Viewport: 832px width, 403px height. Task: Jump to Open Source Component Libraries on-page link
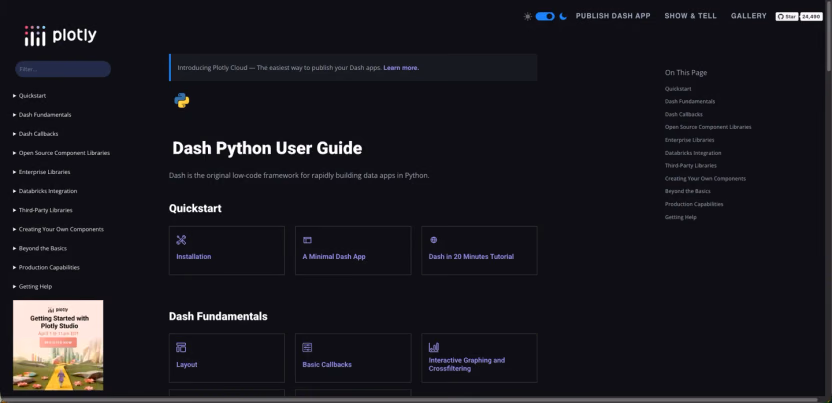tap(708, 127)
